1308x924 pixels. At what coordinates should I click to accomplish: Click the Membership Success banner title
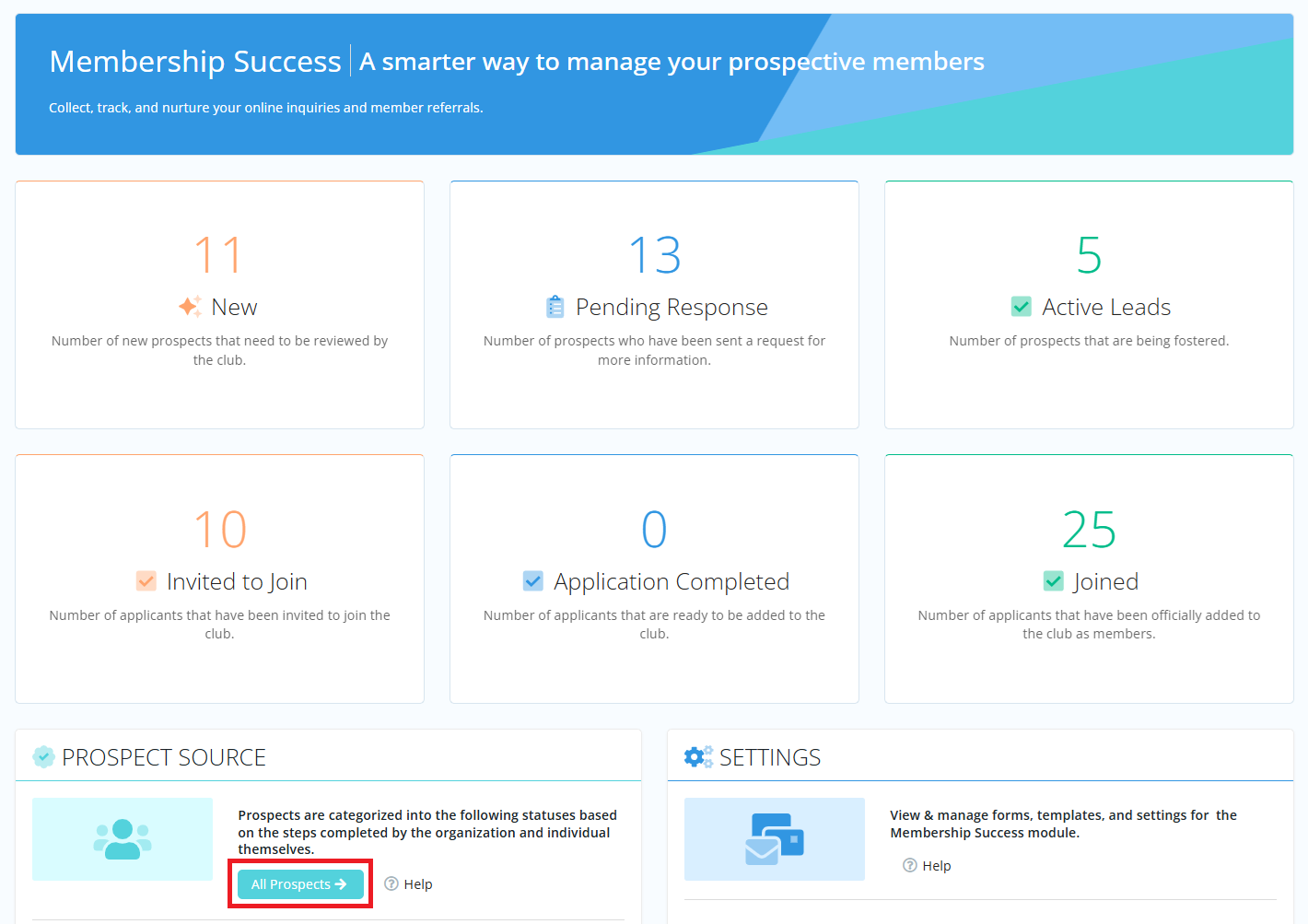[194, 61]
